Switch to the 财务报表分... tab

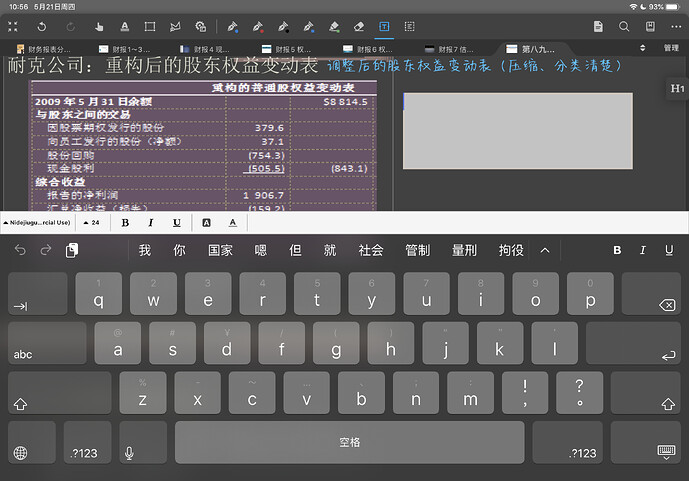click(x=44, y=49)
